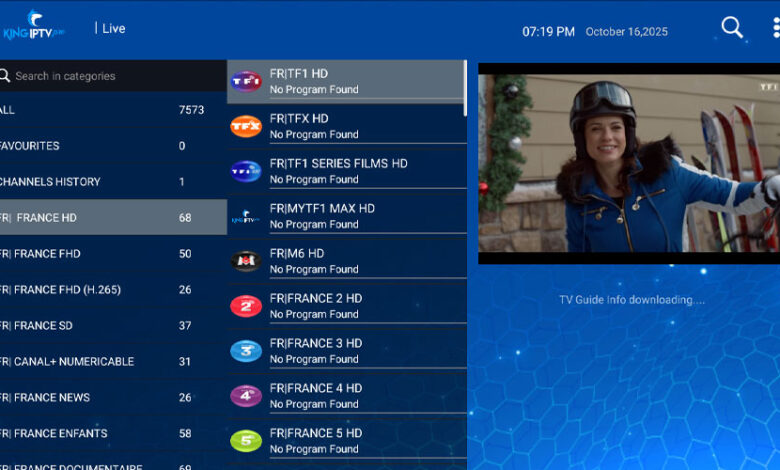Open the three-dot options menu
The width and height of the screenshot is (780, 470).
point(776,28)
